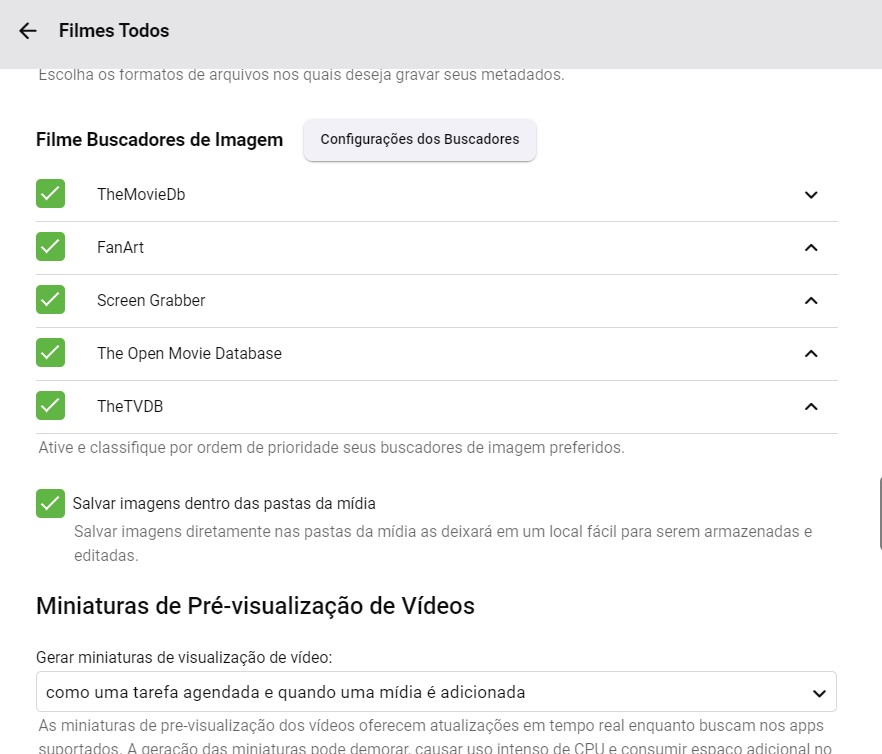Viewport: 882px width, 754px height.
Task: Move The Open Movie Database up
Action: point(811,354)
